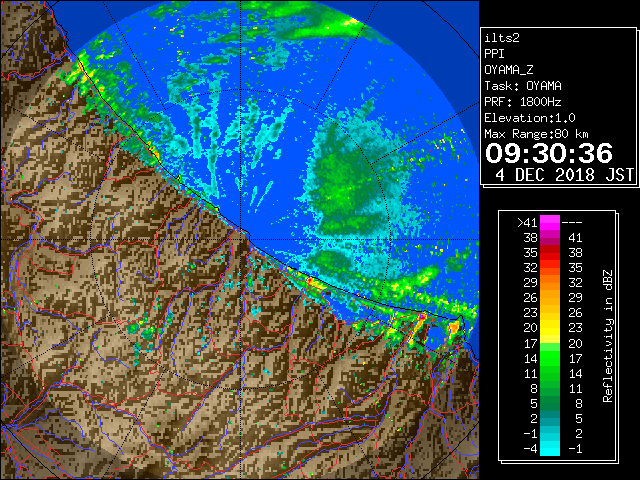Viewport: 640px width, 480px height.
Task: Click the --- label beside top legend band
Action: tap(572, 223)
